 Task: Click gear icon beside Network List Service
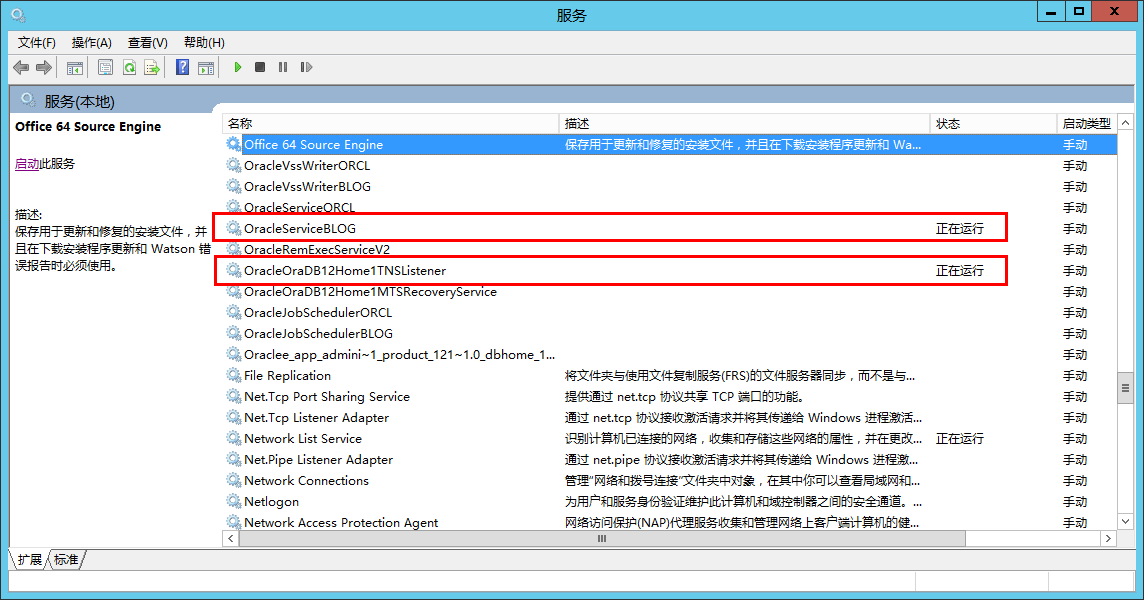(233, 438)
